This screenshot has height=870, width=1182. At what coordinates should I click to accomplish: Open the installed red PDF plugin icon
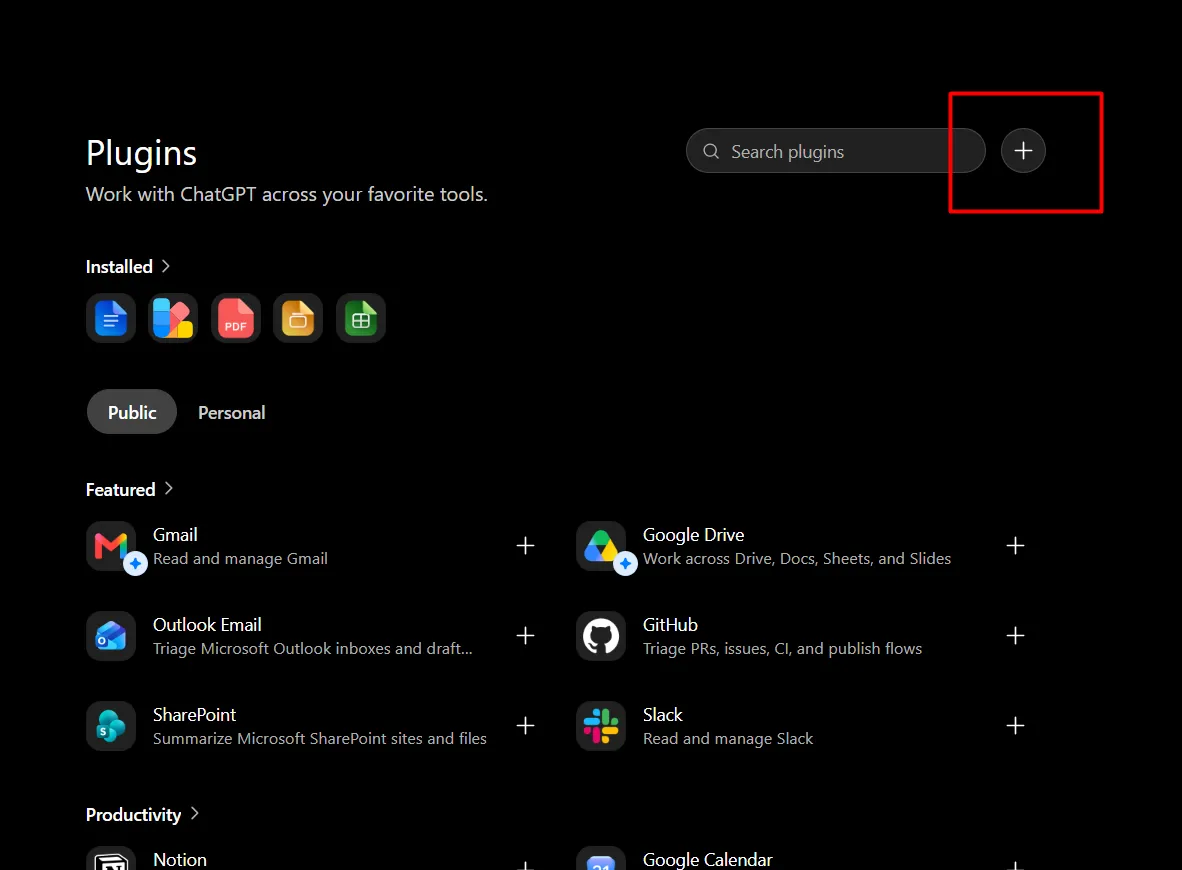coord(236,318)
